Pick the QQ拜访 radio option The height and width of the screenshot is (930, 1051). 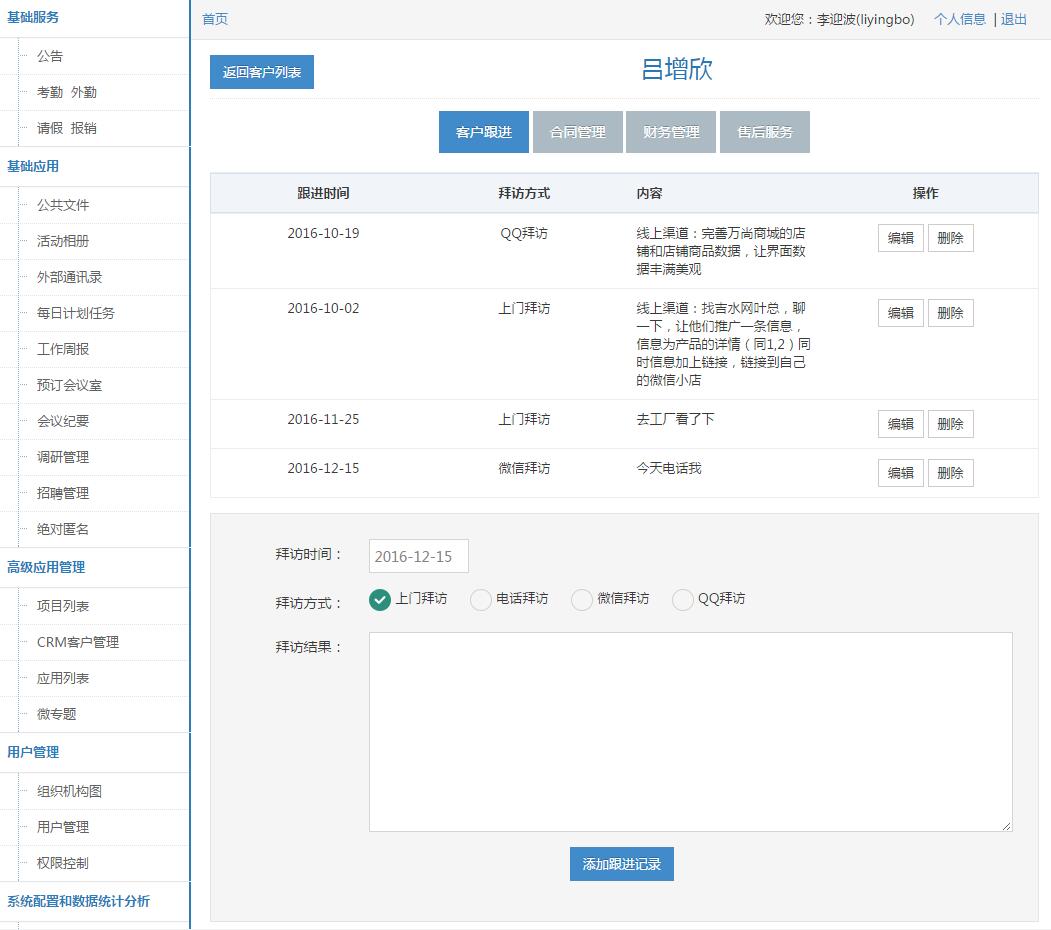coord(683,600)
